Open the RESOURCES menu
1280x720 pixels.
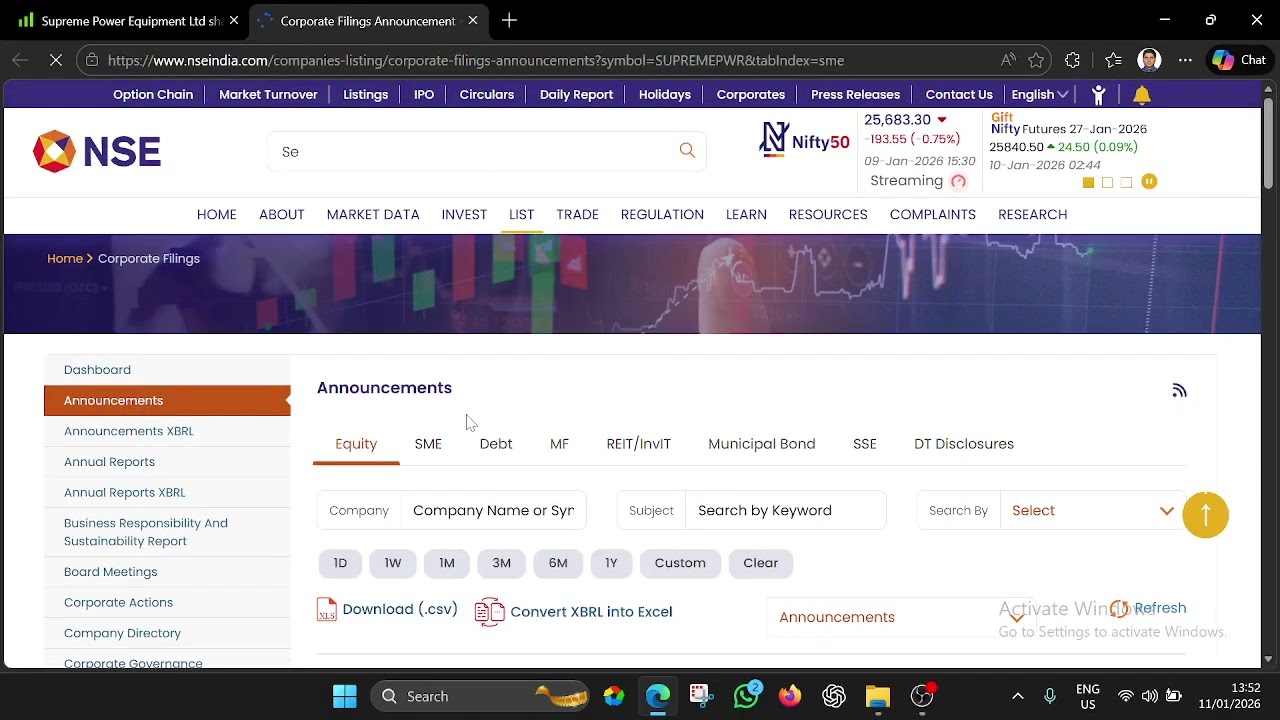click(828, 214)
